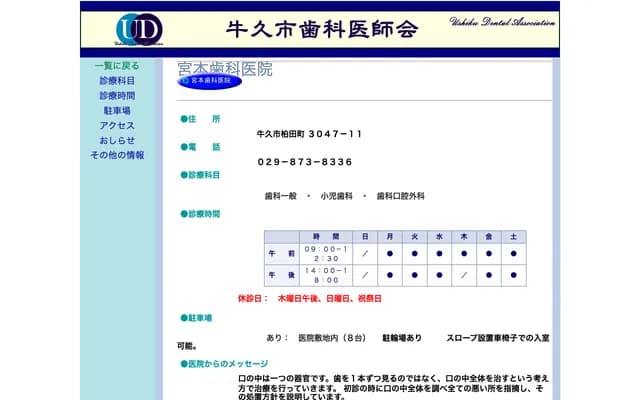
Task: Click 医院敷地内(8台) parking text
Action: point(332,338)
